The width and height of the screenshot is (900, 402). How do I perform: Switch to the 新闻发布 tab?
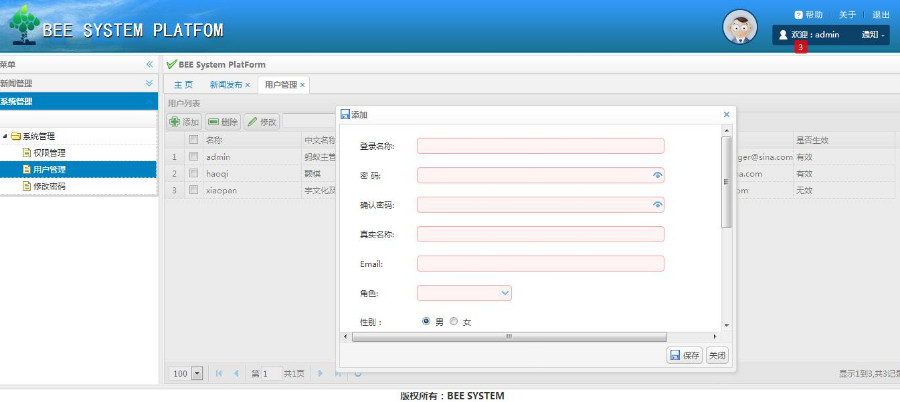click(226, 84)
